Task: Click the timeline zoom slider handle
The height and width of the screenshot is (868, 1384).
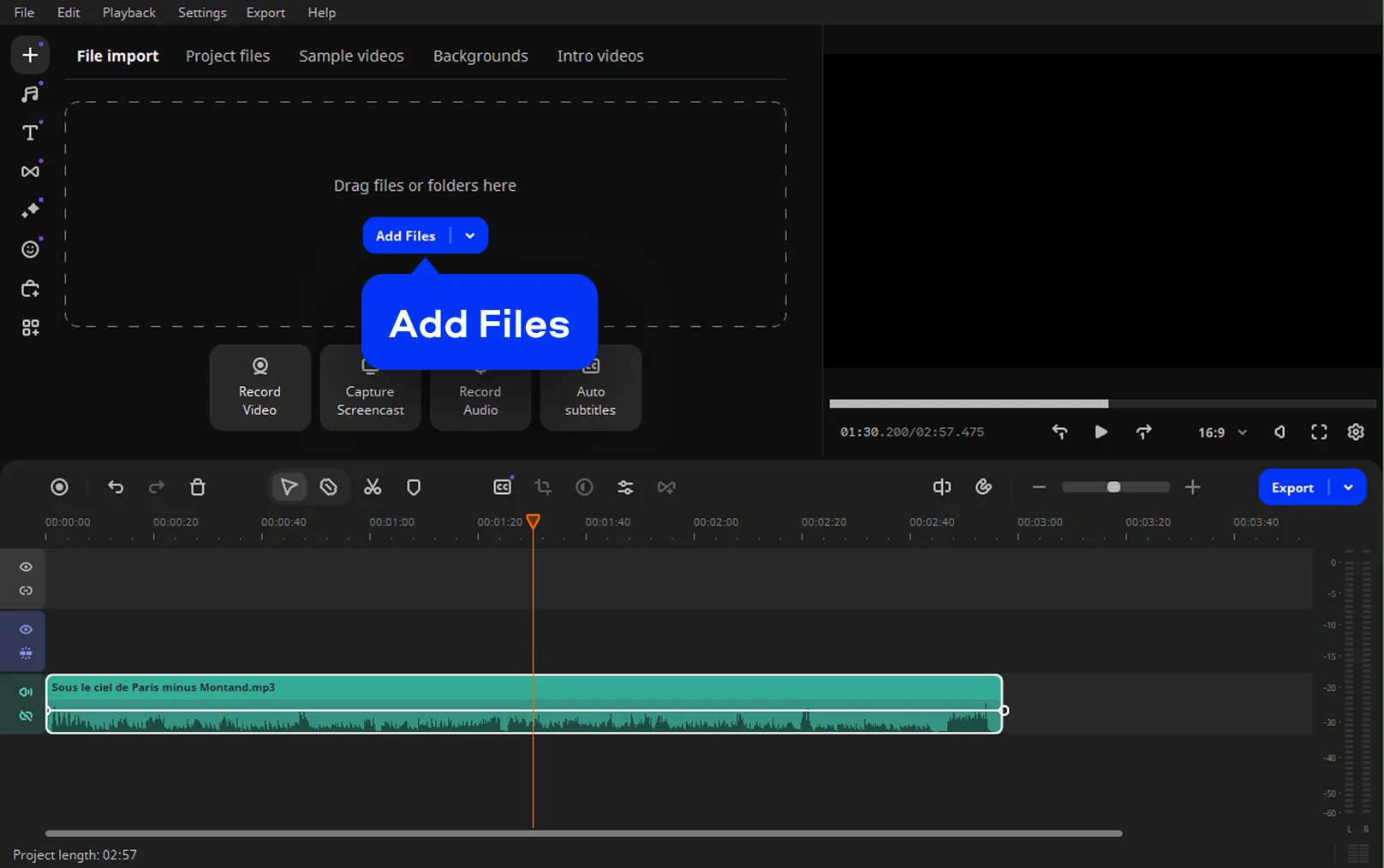Action: pyautogui.click(x=1113, y=487)
